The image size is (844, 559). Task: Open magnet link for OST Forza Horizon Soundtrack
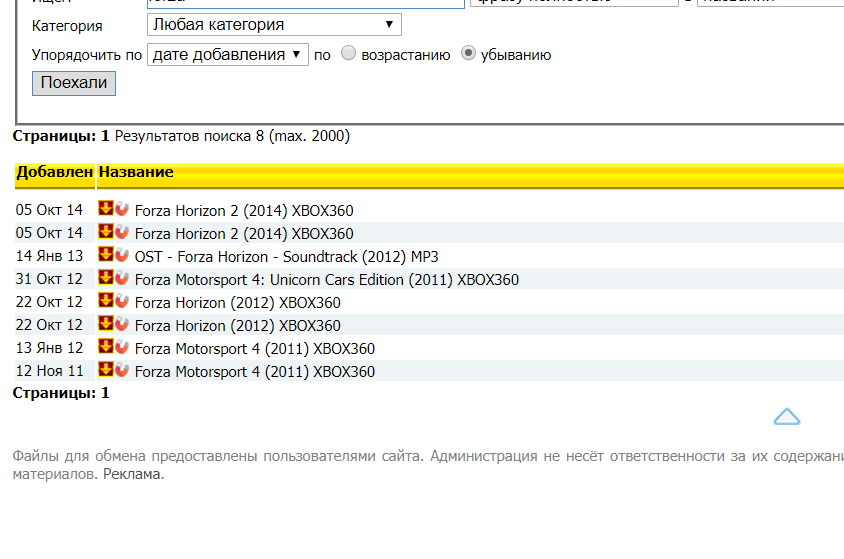[x=122, y=254]
